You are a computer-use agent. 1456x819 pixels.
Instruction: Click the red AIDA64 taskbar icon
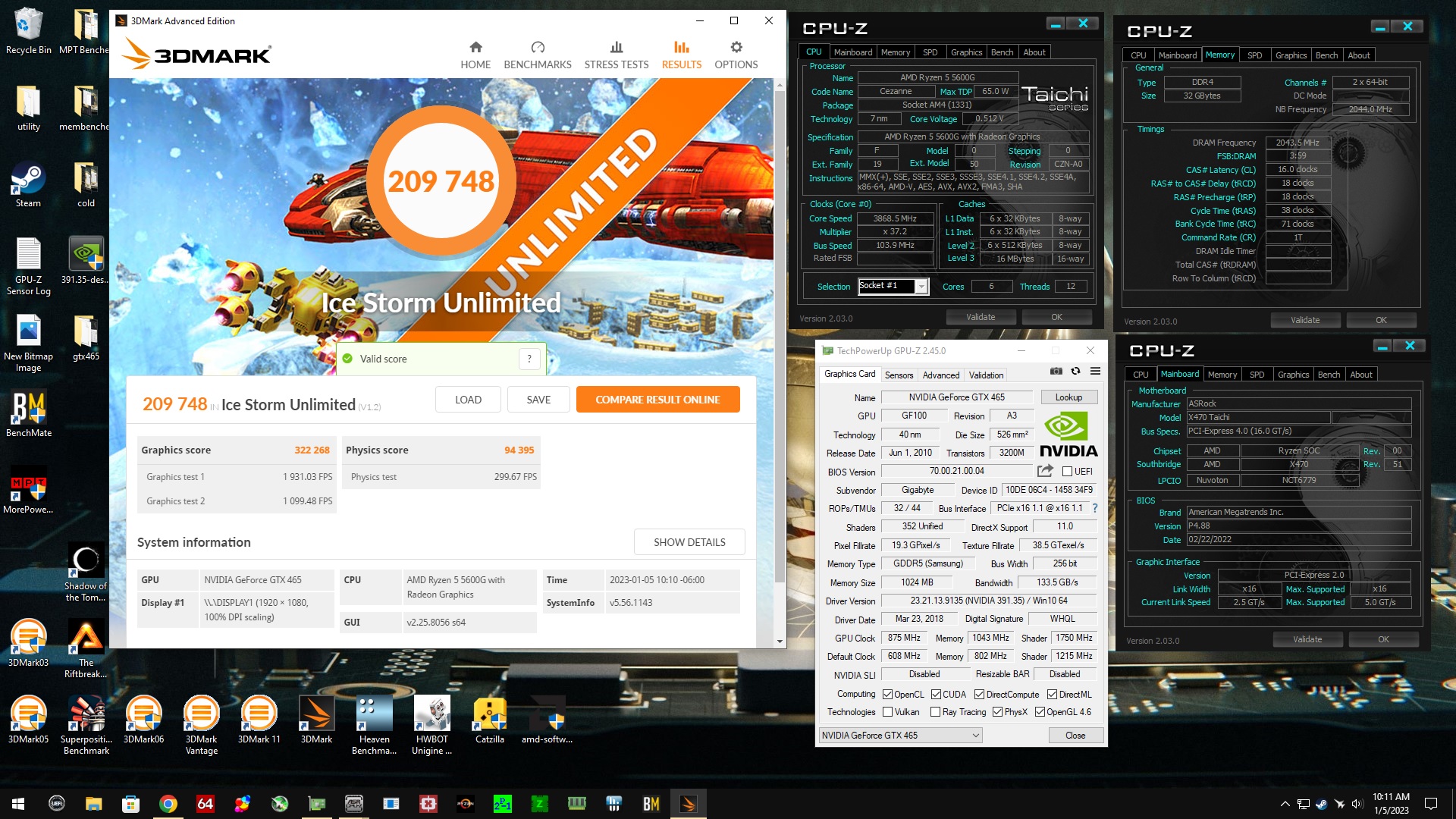click(x=206, y=804)
